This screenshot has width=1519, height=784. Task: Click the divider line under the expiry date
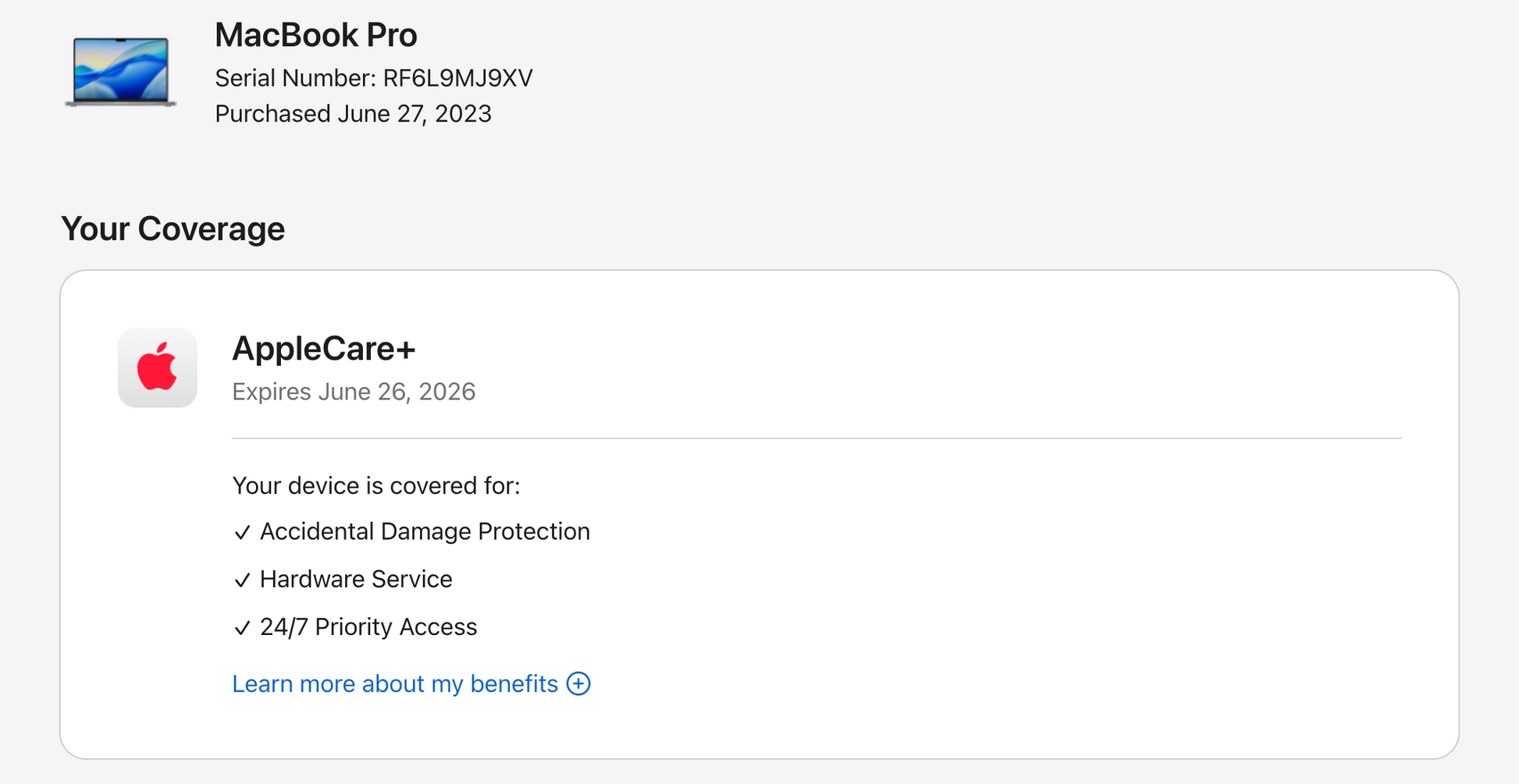tap(816, 438)
